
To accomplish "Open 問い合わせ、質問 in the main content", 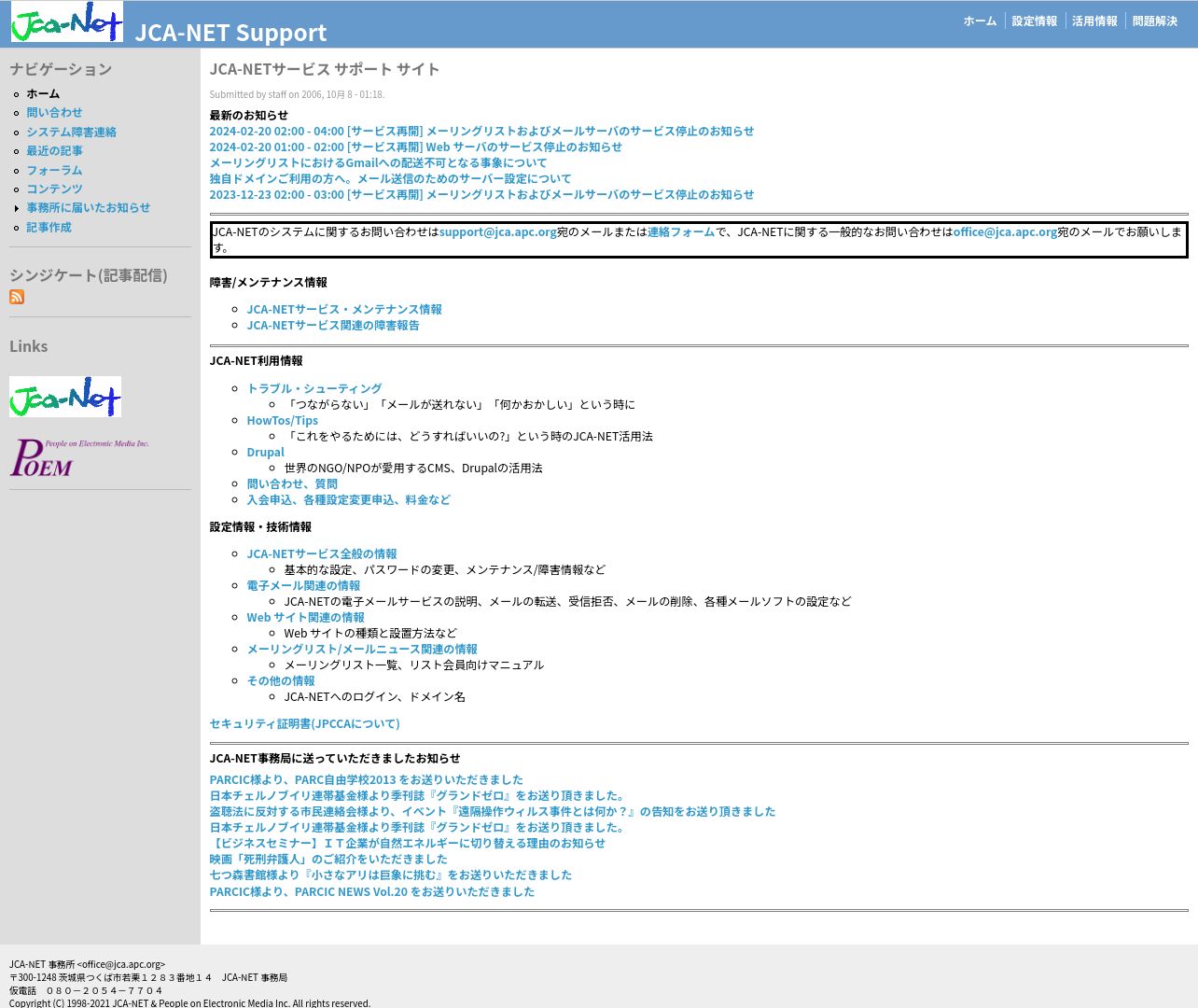I will pyautogui.click(x=292, y=483).
